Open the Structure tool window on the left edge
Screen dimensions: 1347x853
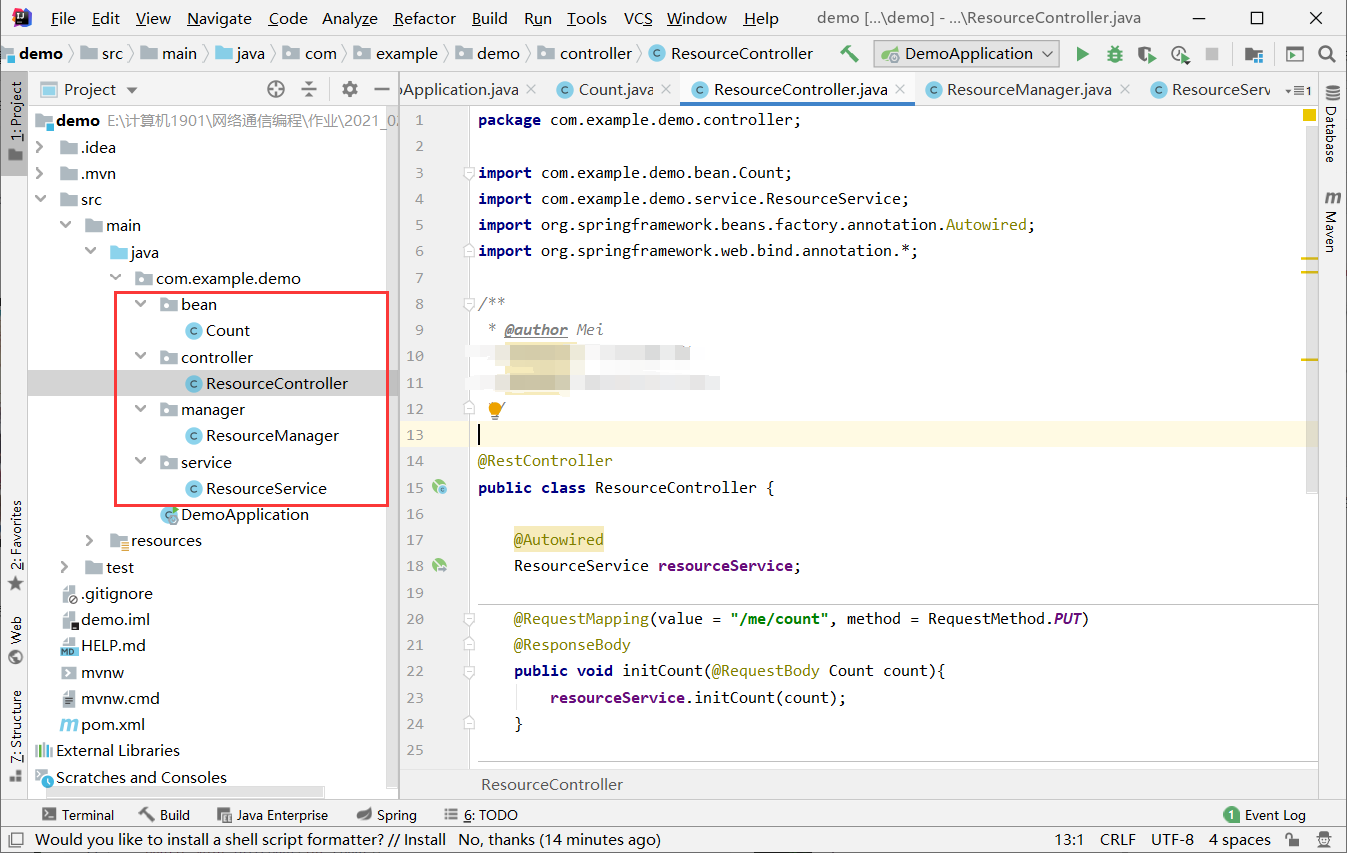(15, 735)
